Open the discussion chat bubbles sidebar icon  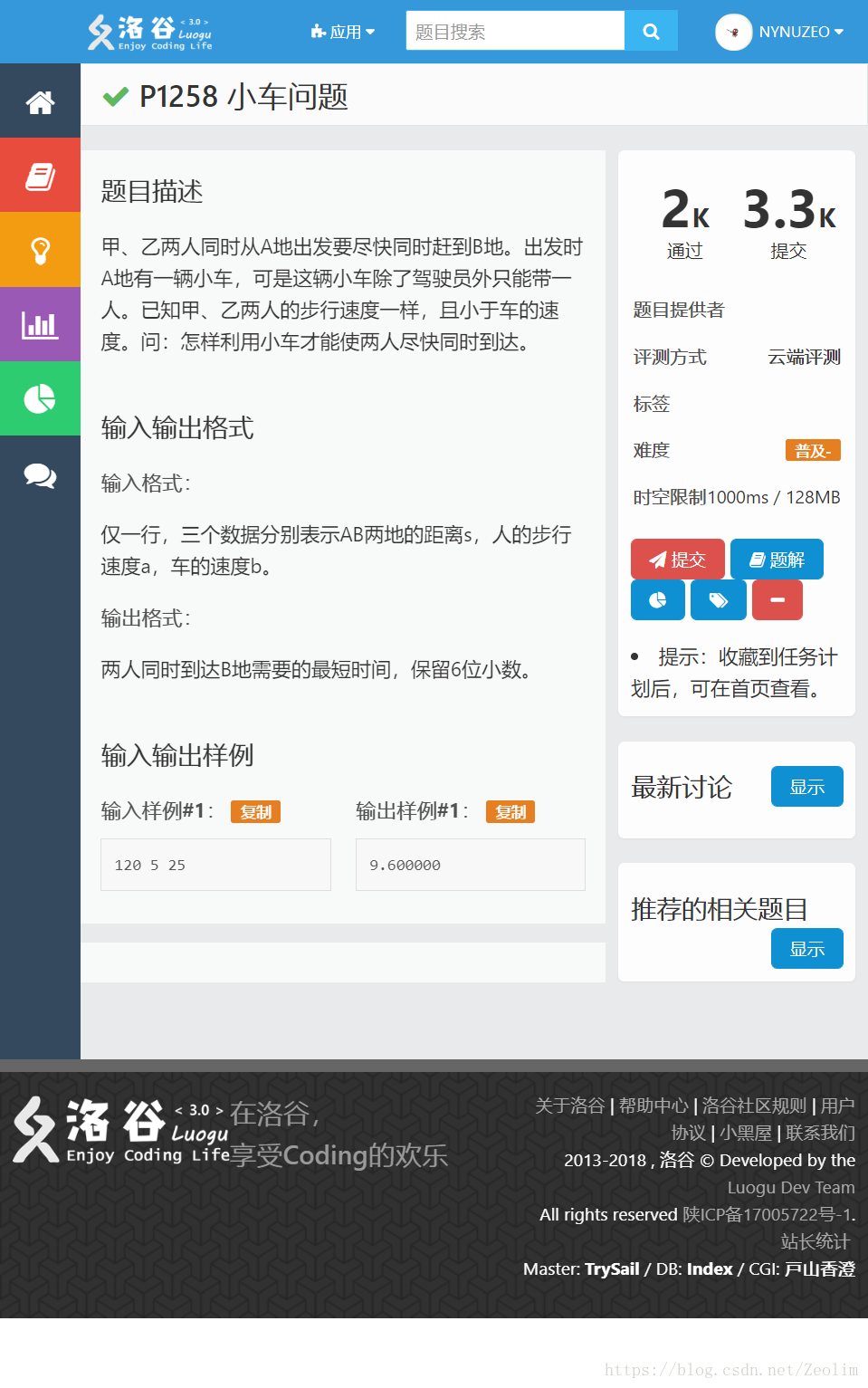(40, 474)
